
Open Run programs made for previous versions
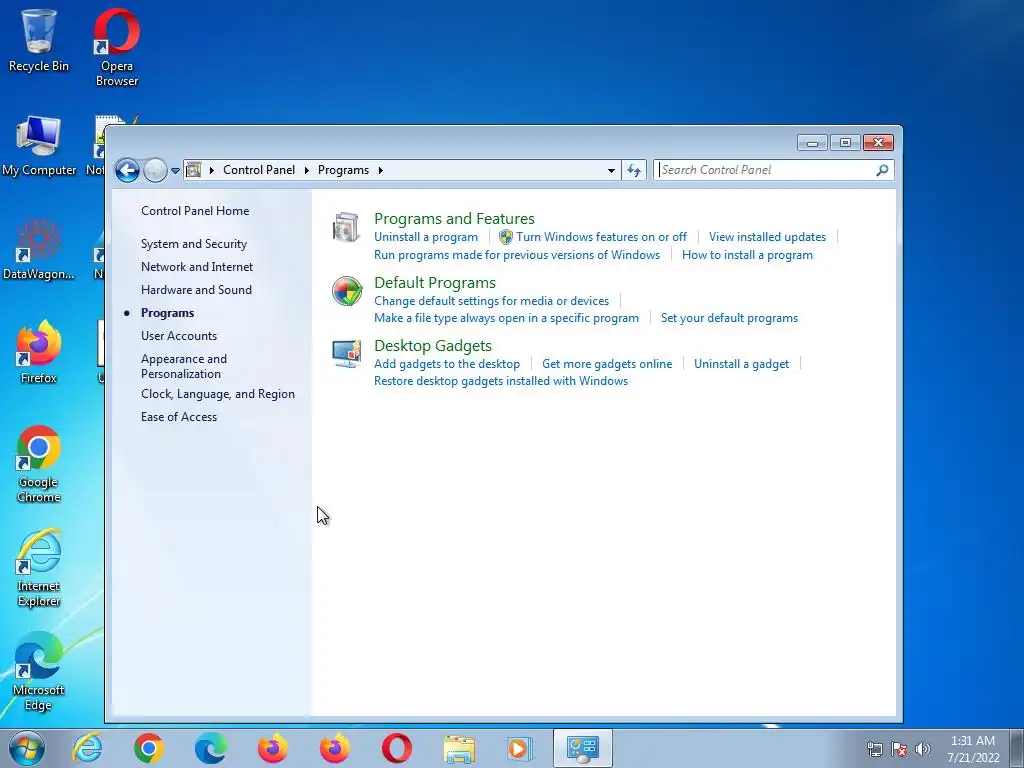coord(517,255)
